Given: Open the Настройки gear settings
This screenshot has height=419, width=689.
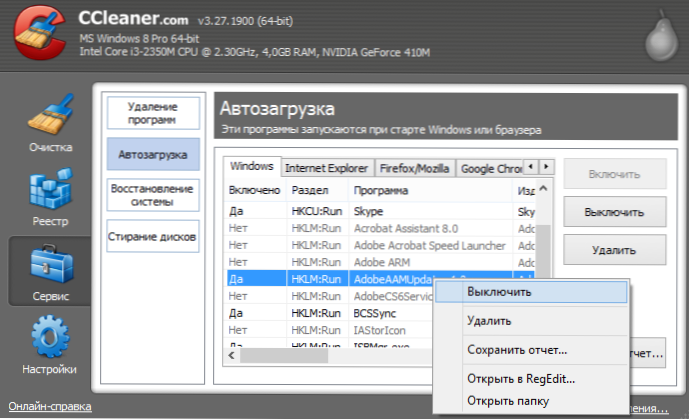Looking at the screenshot, I should [50, 345].
